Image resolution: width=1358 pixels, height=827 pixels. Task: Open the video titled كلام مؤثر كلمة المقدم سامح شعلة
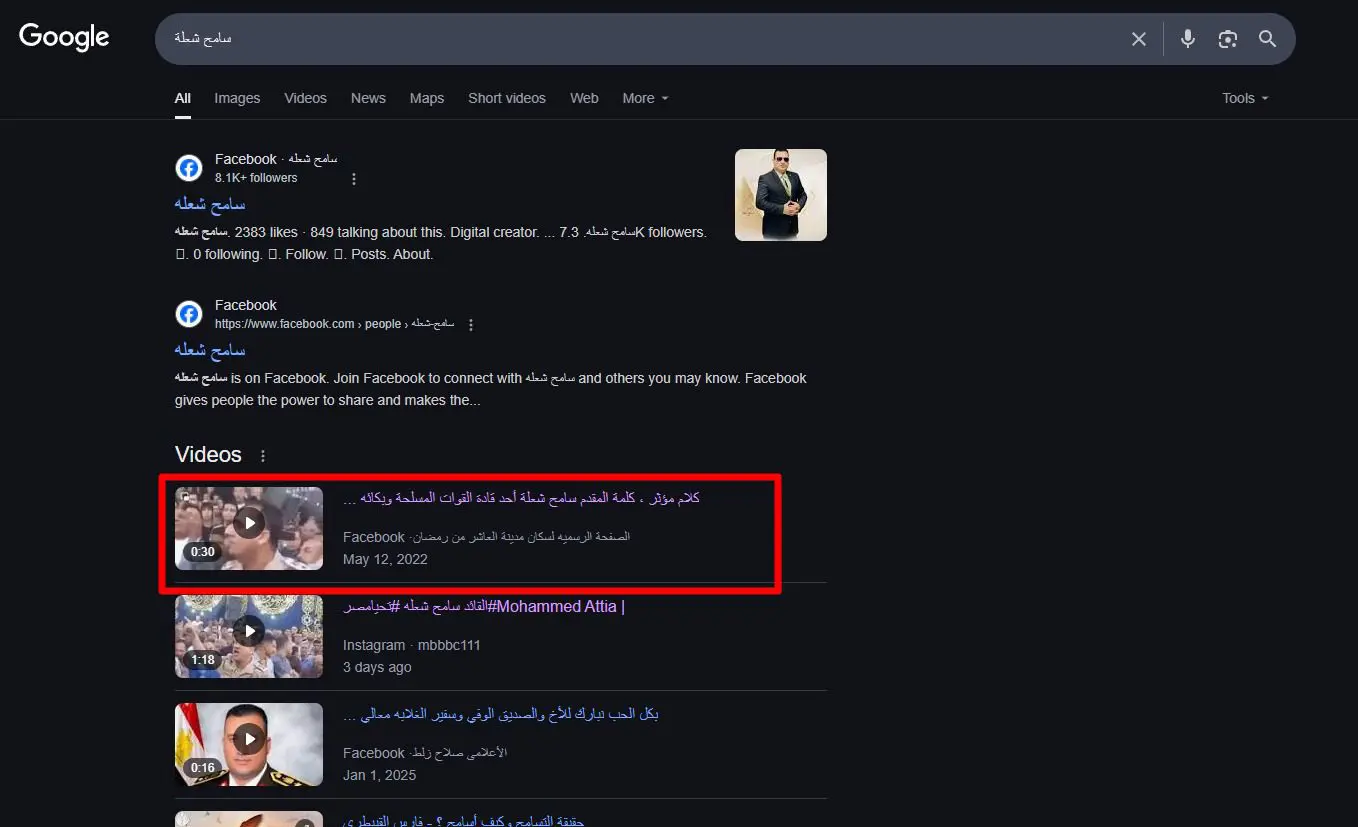coord(521,498)
